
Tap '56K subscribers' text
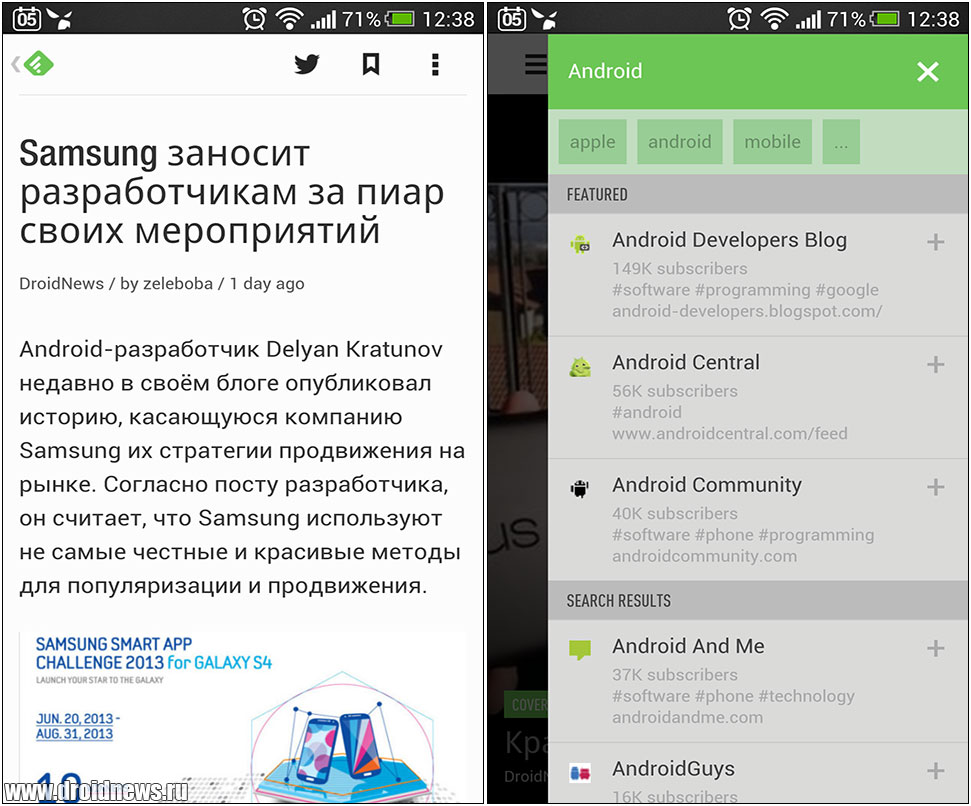[x=674, y=391]
